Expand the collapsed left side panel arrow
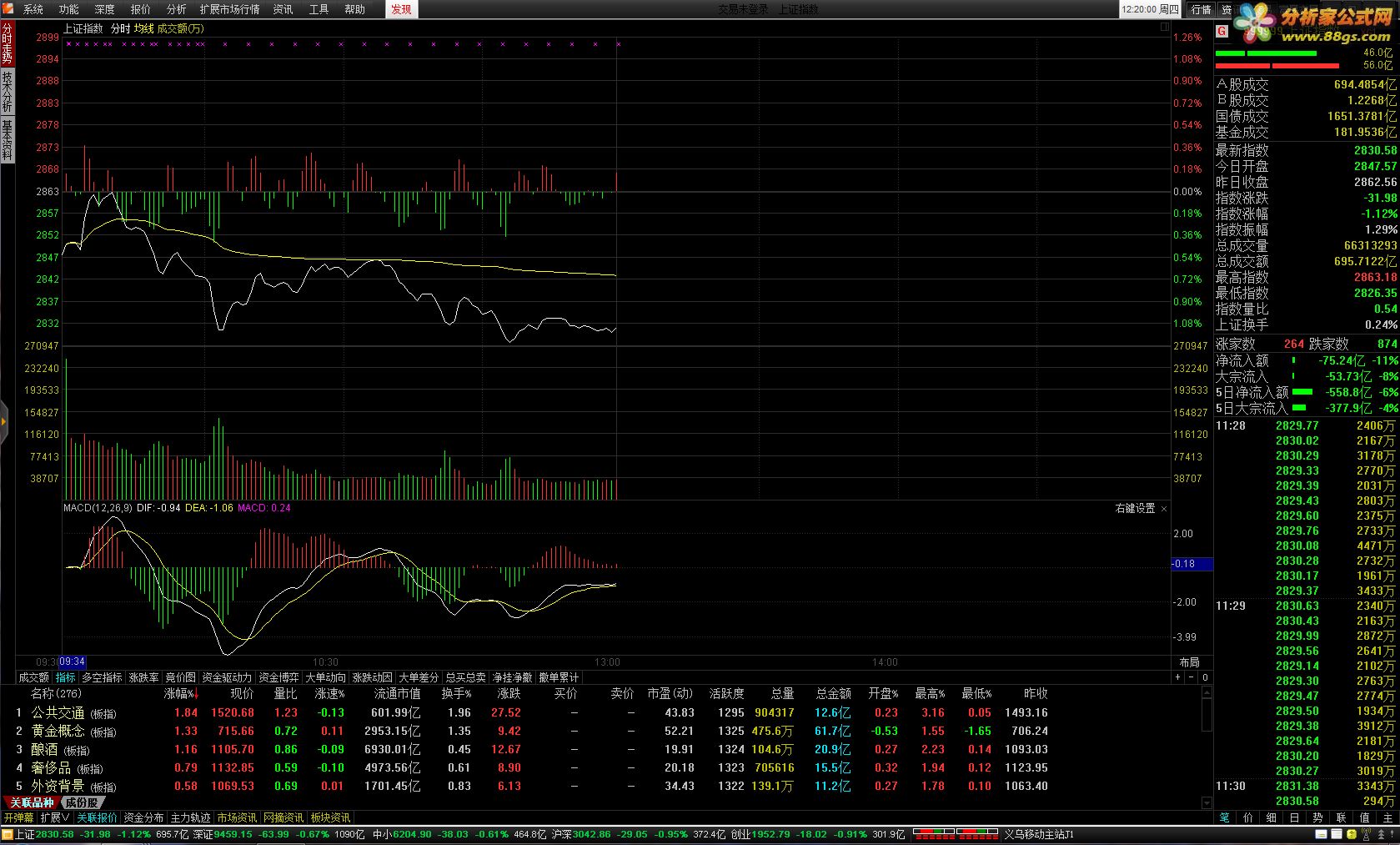Image resolution: width=1400 pixels, height=845 pixels. click(x=3, y=421)
